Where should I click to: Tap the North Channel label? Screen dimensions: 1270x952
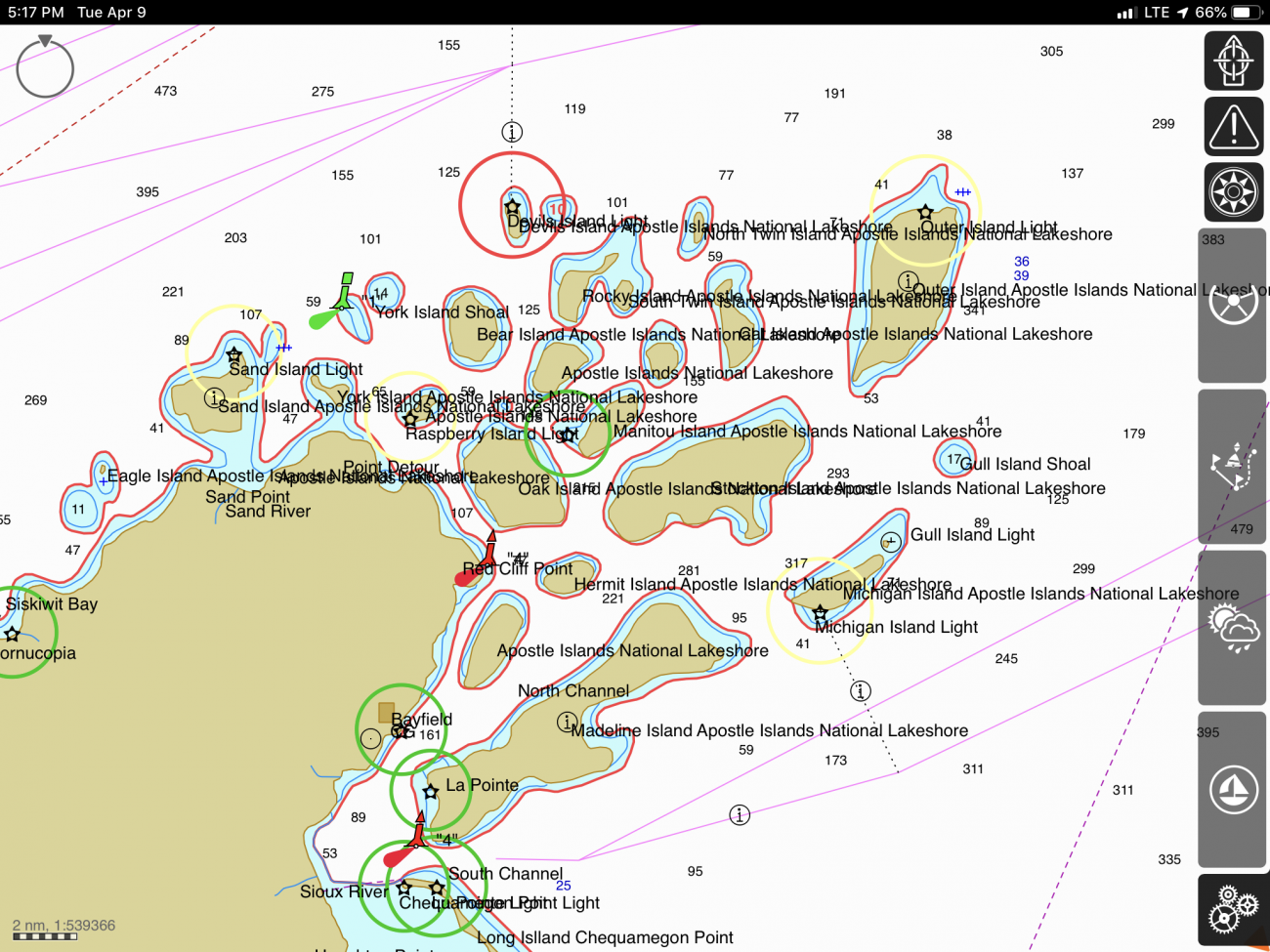[573, 690]
